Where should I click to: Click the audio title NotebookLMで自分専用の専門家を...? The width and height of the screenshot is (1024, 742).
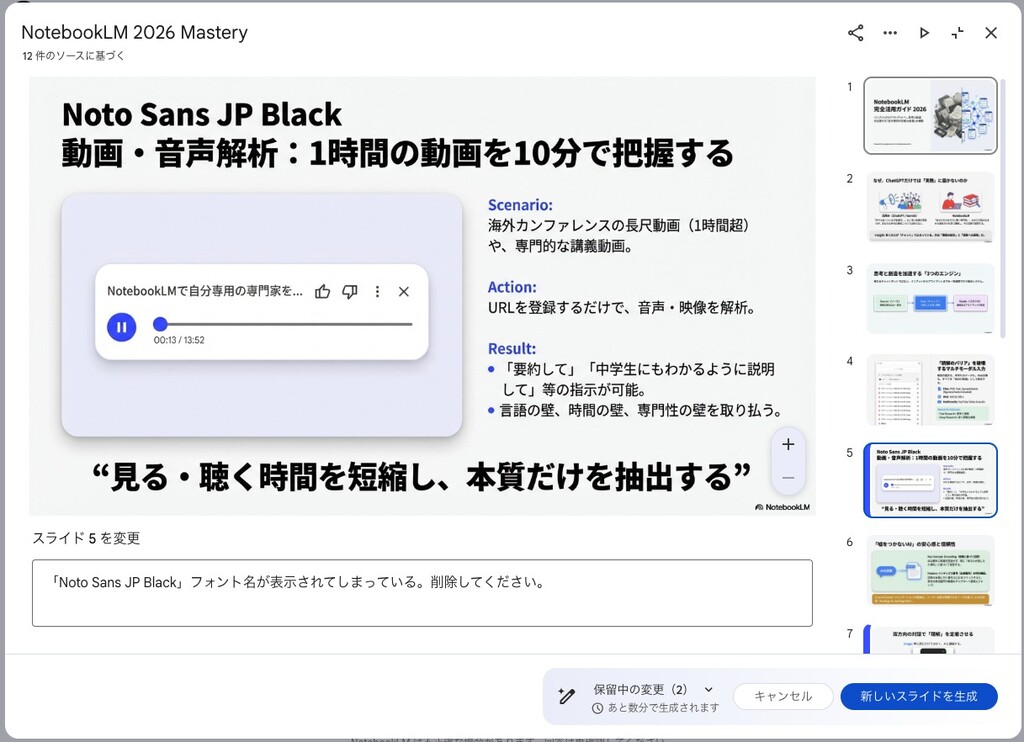pyautogui.click(x=204, y=291)
